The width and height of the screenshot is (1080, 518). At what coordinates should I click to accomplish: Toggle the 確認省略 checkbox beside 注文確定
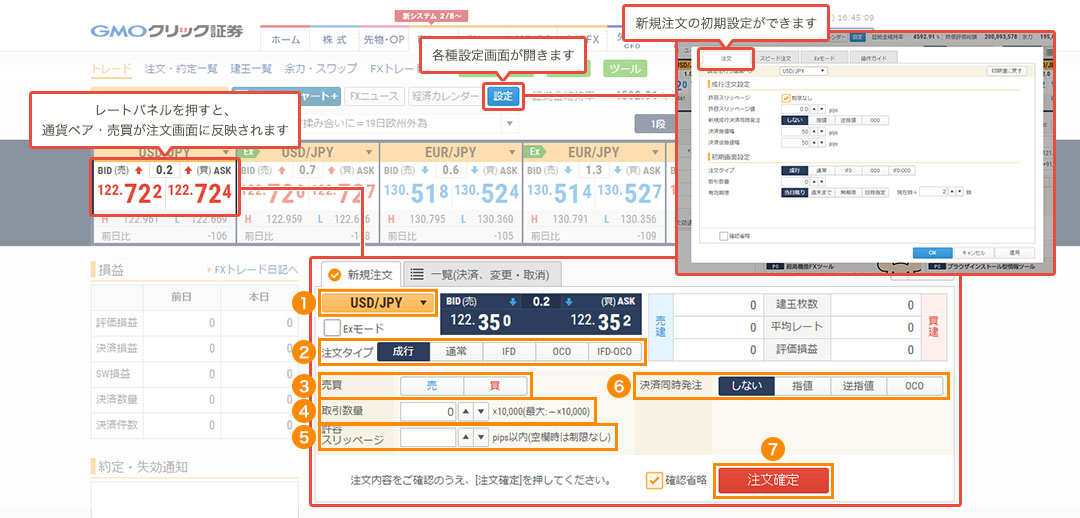(x=655, y=480)
